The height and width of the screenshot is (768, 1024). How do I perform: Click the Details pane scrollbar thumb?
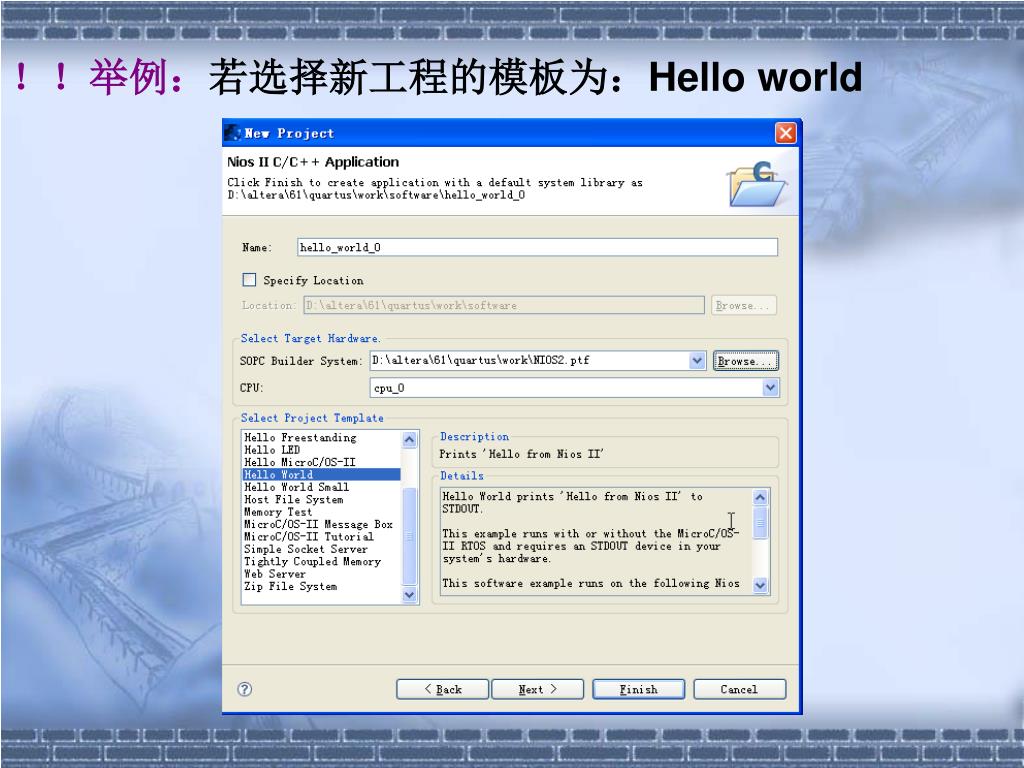760,522
